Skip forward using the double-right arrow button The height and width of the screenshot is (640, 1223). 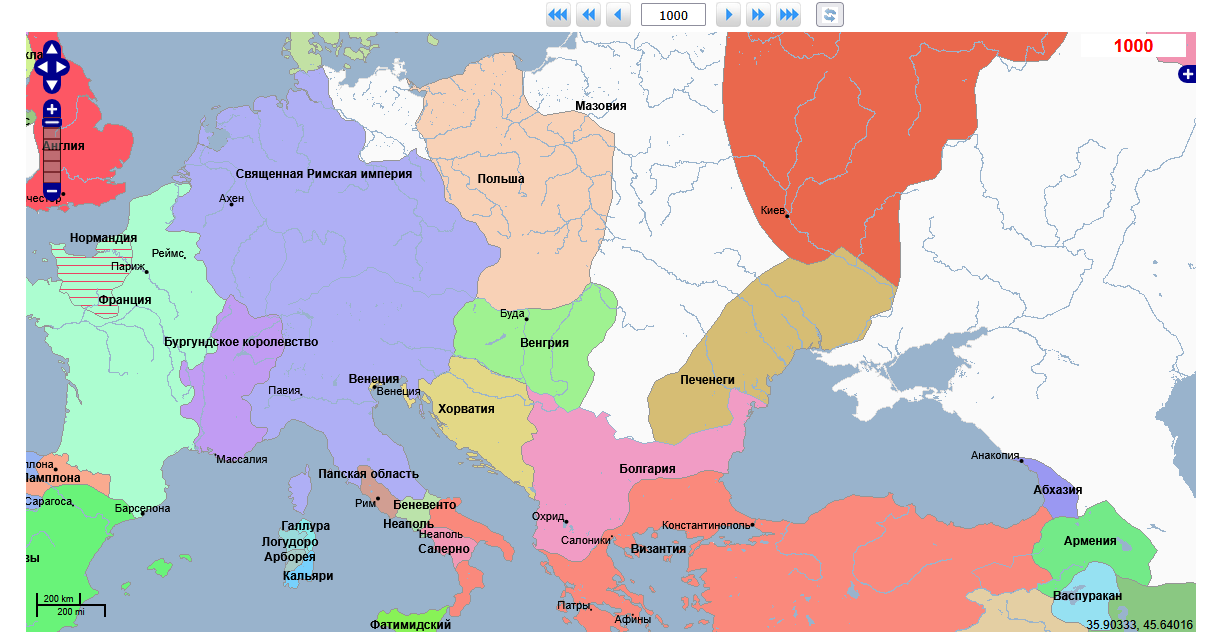pyautogui.click(x=759, y=15)
